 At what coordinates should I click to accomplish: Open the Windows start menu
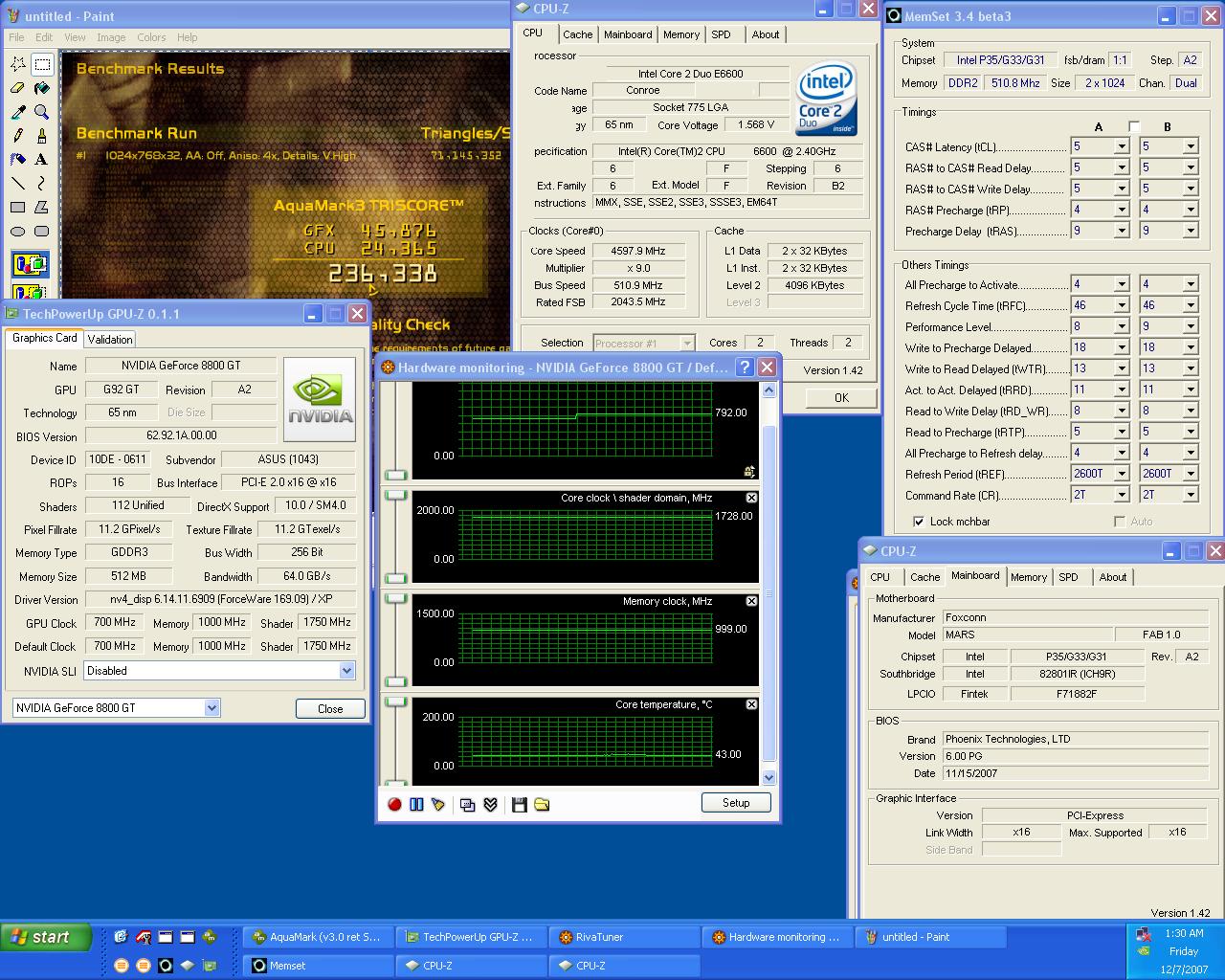point(46,937)
